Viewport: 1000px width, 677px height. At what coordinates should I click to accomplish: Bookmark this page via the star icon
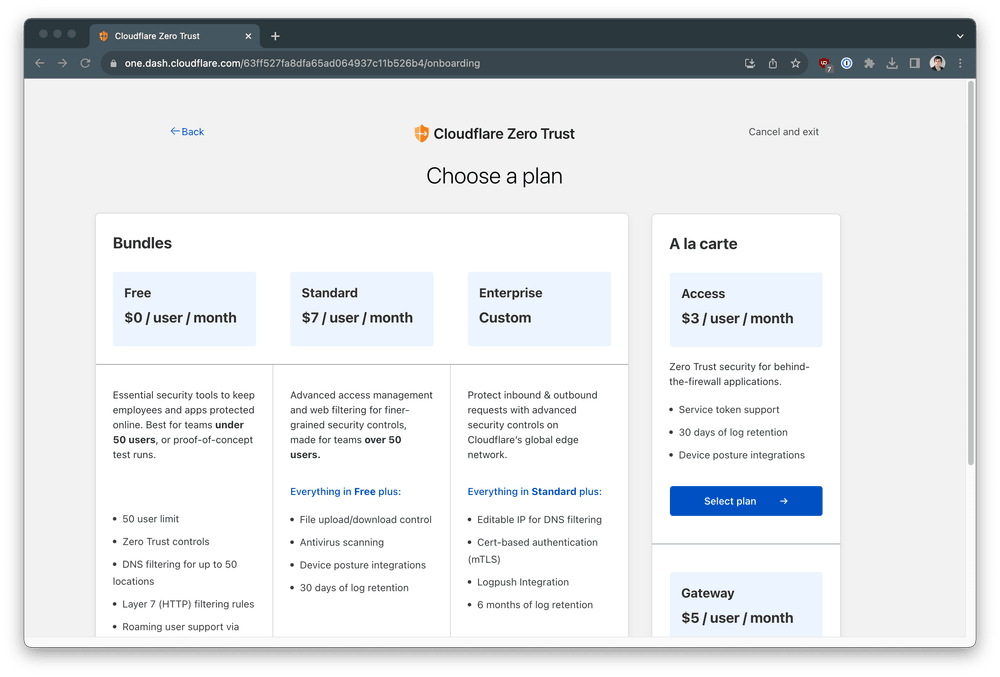coord(795,62)
